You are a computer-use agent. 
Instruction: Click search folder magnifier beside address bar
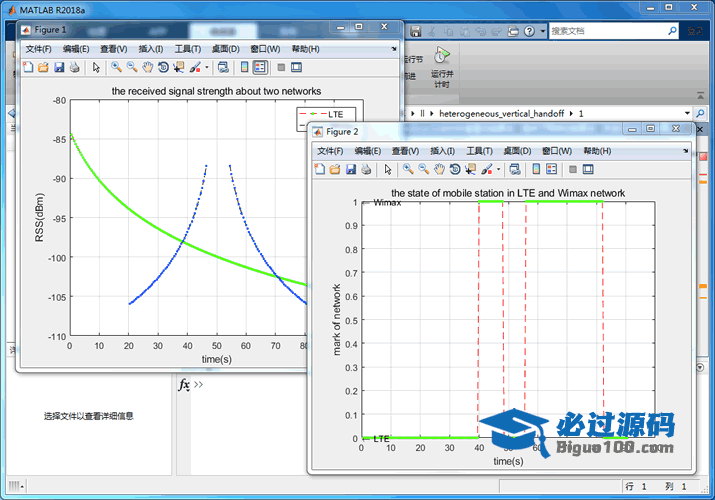coord(700,113)
